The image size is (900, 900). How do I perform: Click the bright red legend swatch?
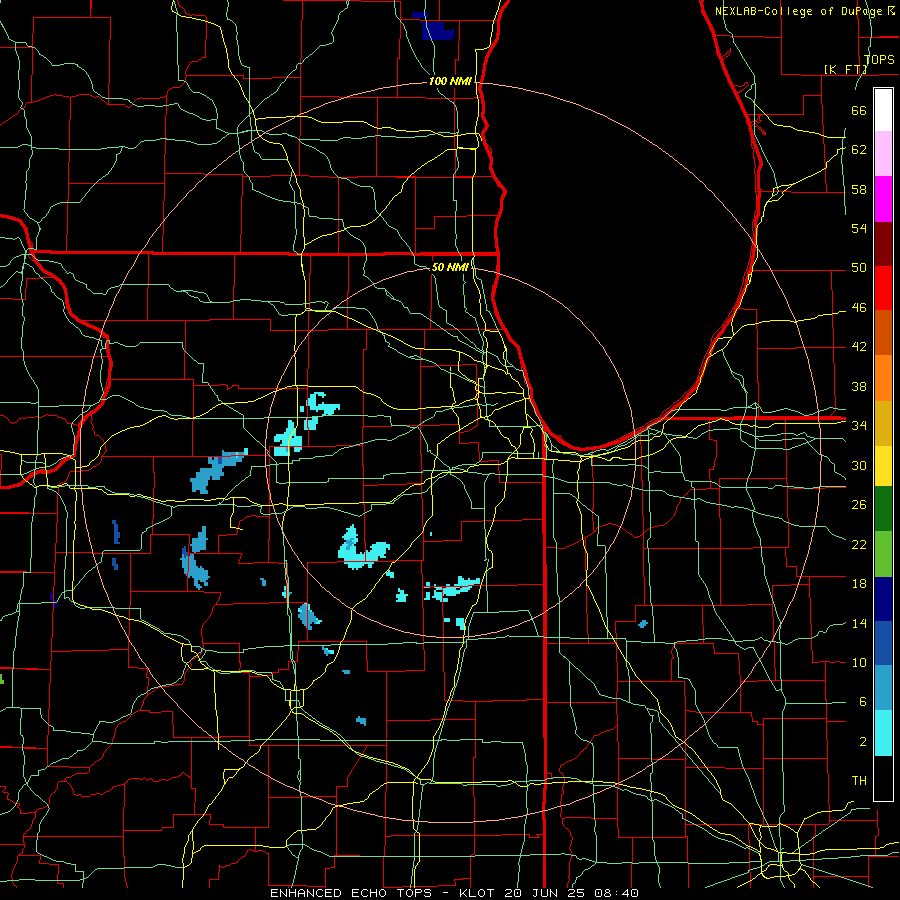click(883, 288)
